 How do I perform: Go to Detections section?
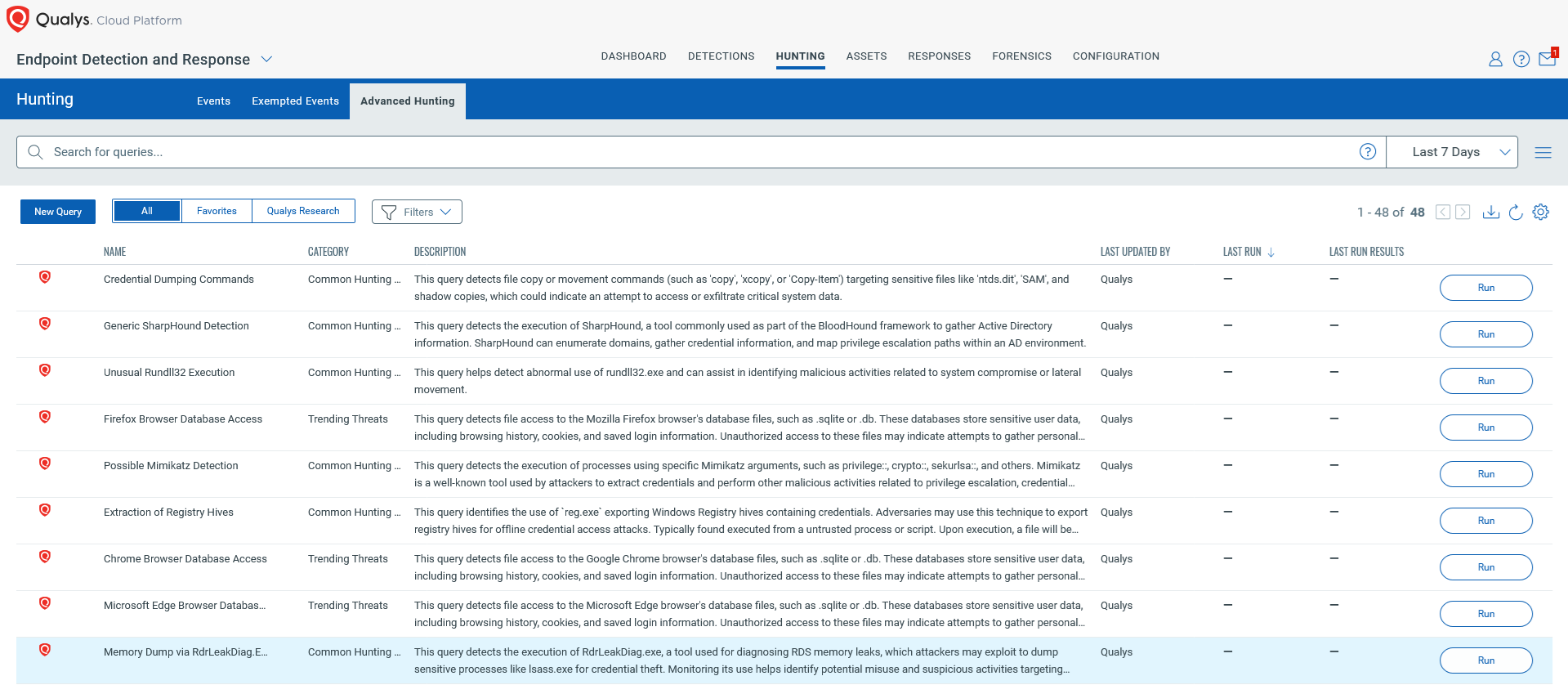(721, 56)
